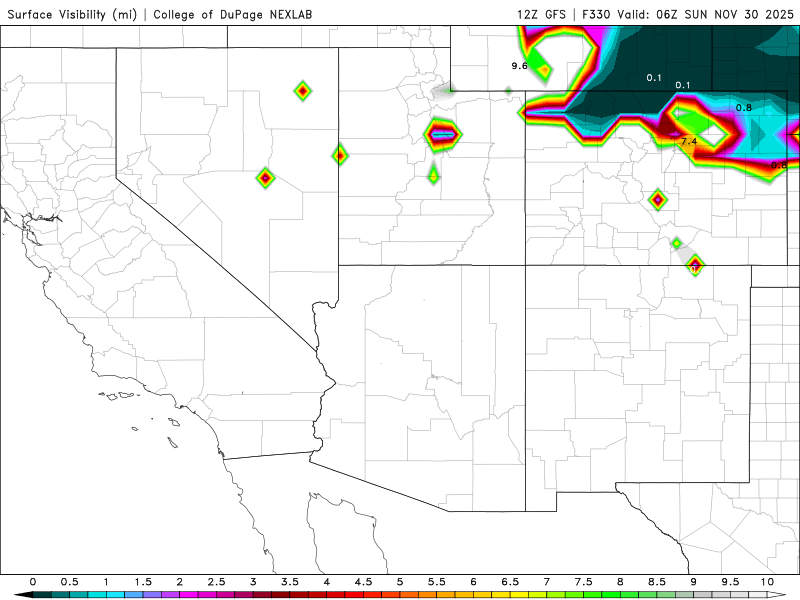
Task: Select the "12Z GFS" model run text
Action: coord(541,14)
